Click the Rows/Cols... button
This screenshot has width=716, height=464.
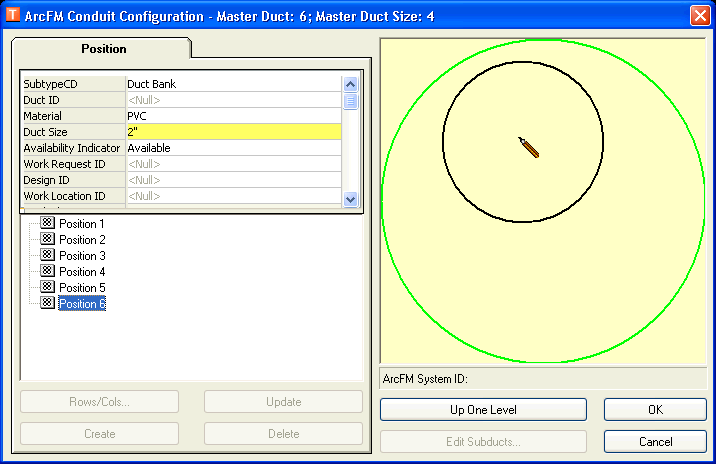click(x=100, y=402)
